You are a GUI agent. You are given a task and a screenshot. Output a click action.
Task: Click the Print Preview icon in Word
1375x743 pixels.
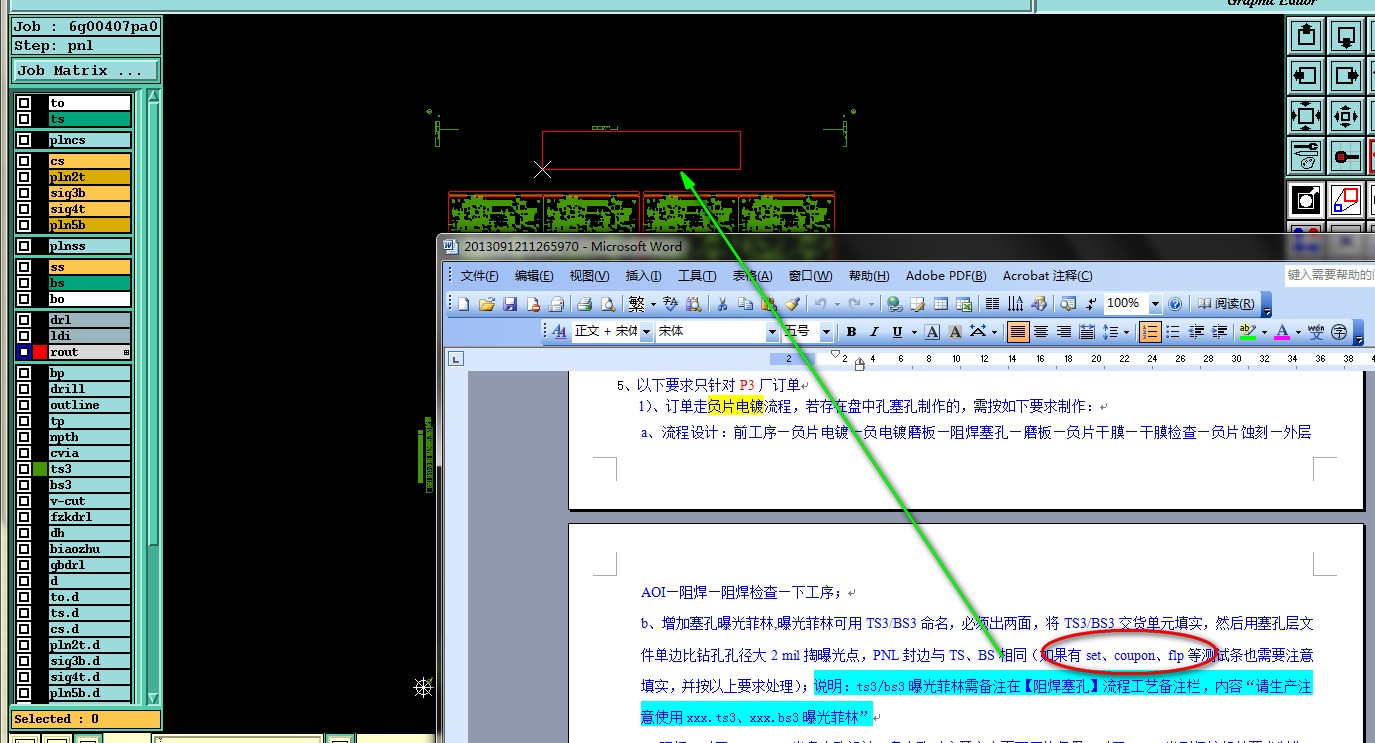click(x=608, y=303)
